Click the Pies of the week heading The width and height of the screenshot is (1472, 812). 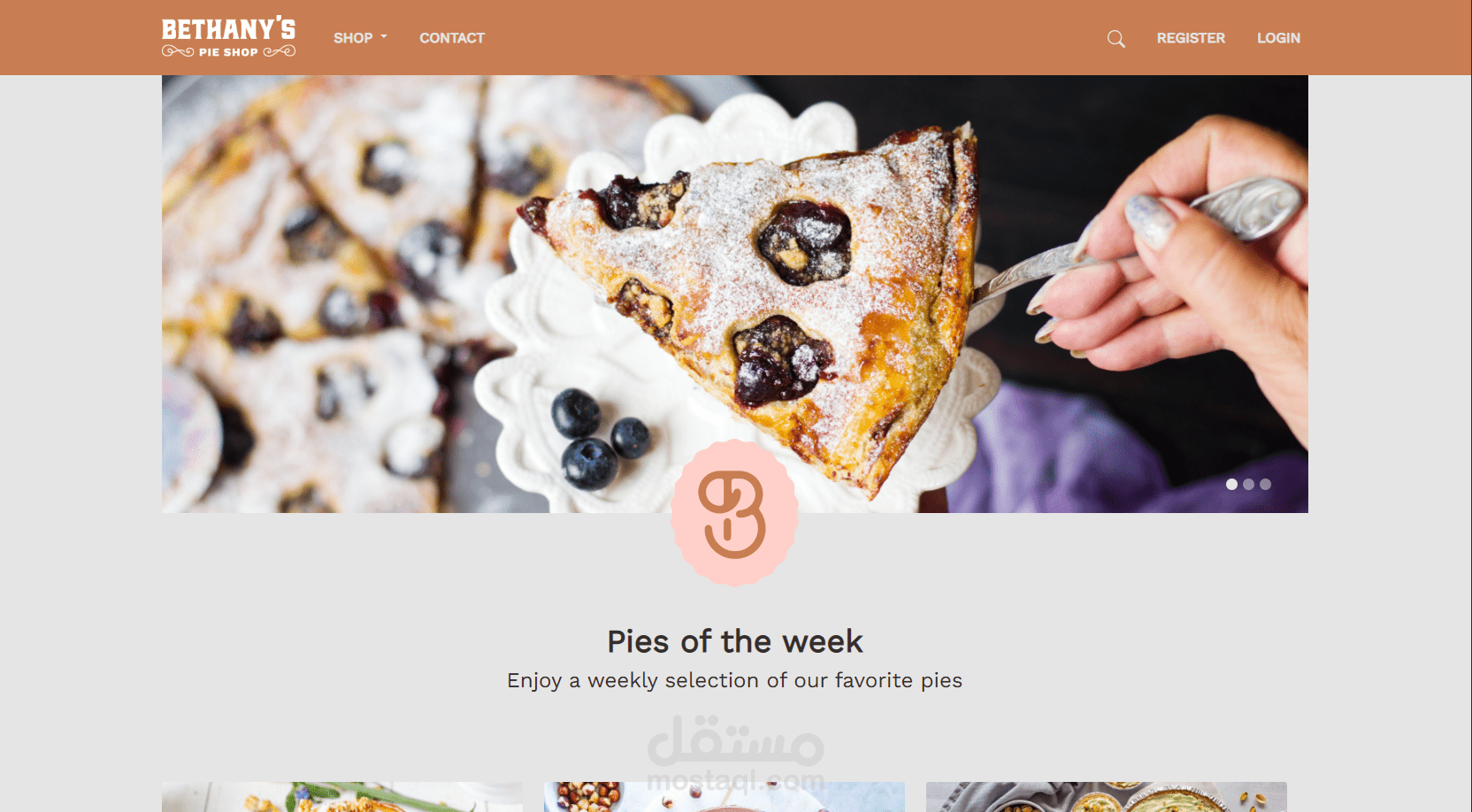734,641
